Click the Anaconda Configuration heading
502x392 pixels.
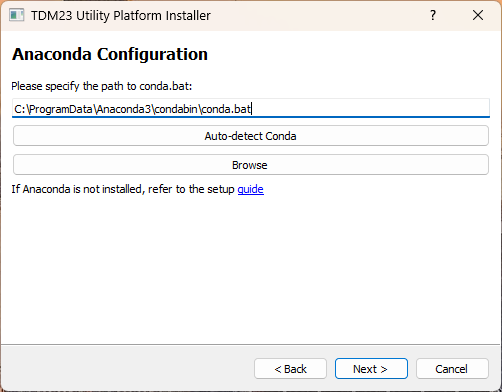click(x=110, y=54)
